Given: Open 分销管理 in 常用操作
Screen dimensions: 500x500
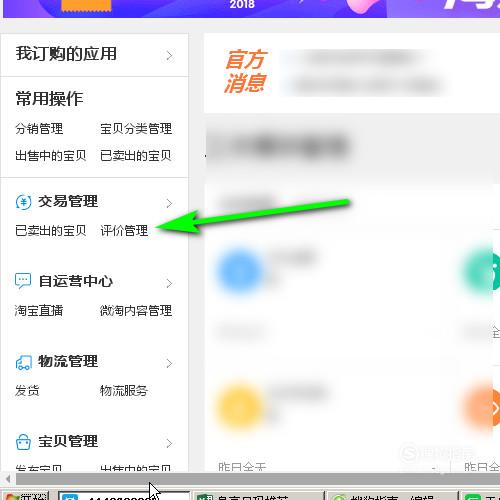Looking at the screenshot, I should pos(39,129).
